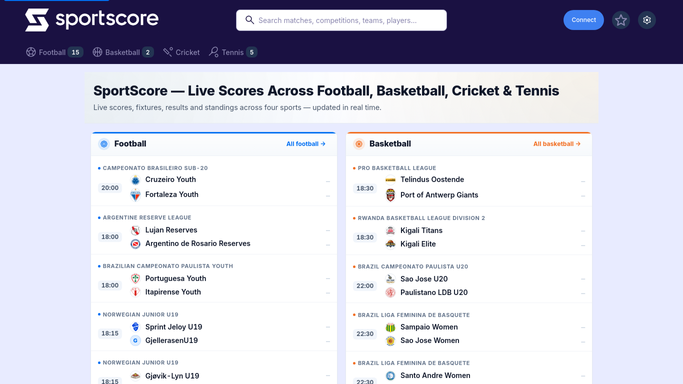Click the Basketball section orange icon

(359, 144)
